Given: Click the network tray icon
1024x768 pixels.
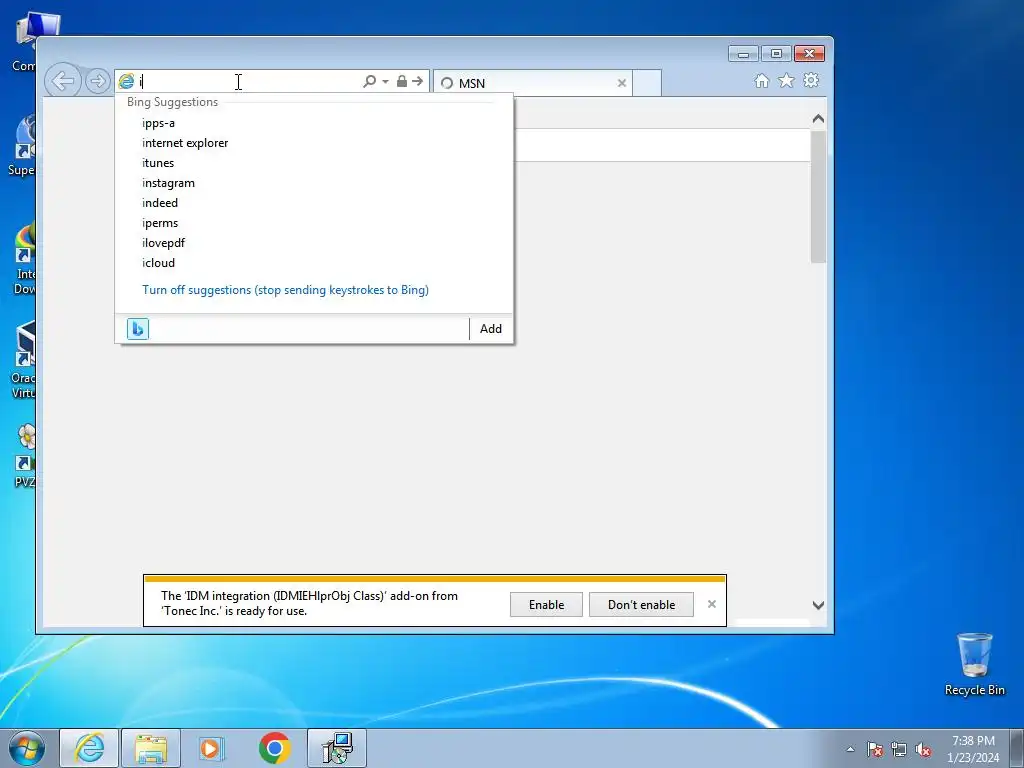Looking at the screenshot, I should tap(899, 749).
